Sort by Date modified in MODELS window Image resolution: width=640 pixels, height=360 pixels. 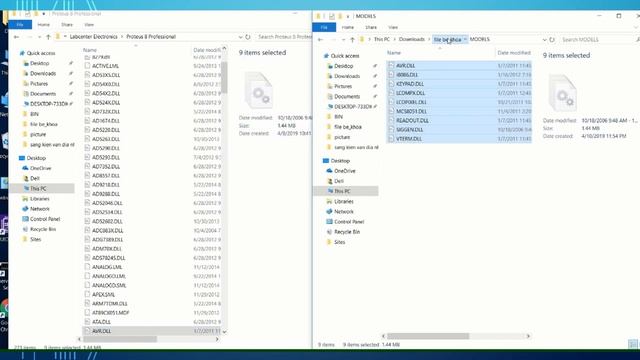(x=513, y=53)
